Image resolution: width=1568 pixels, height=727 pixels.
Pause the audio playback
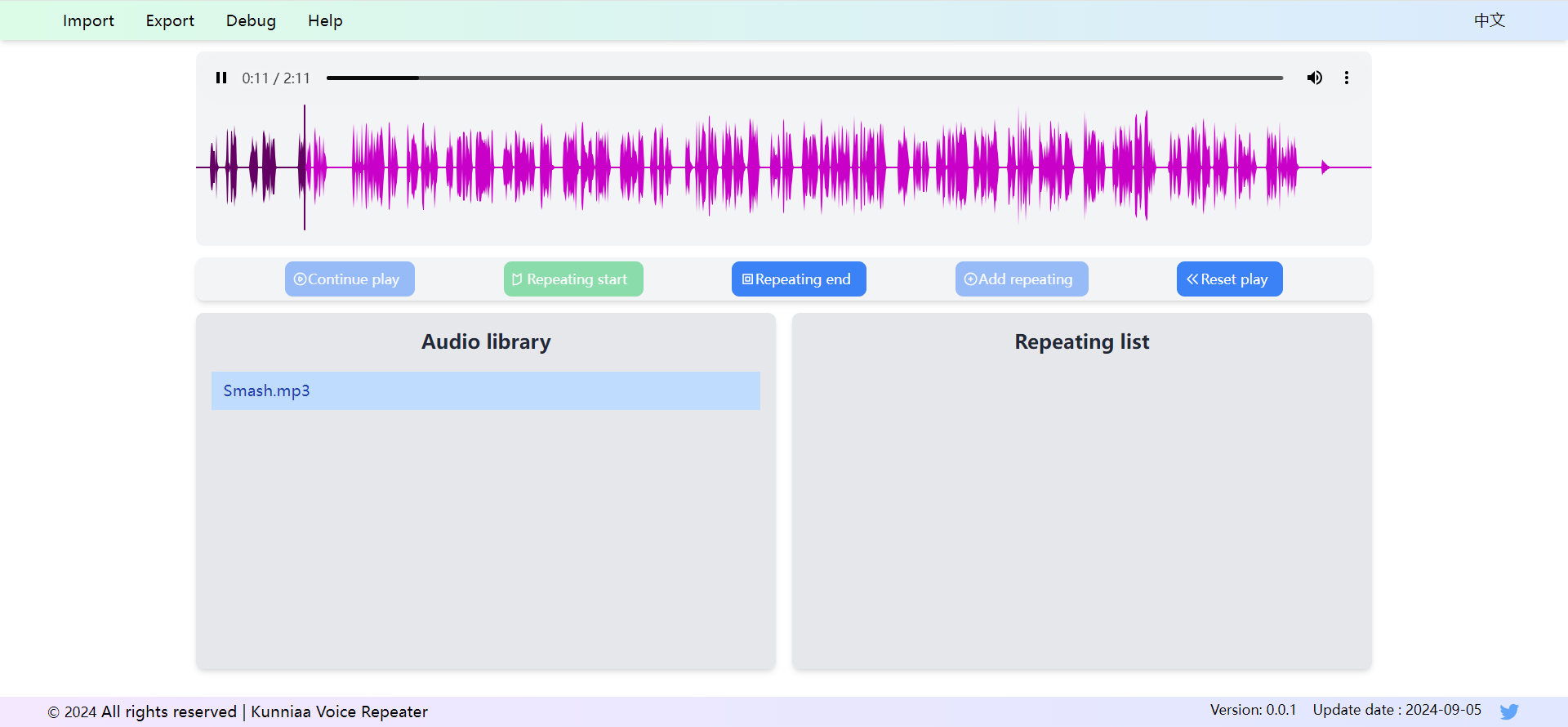pyautogui.click(x=221, y=78)
